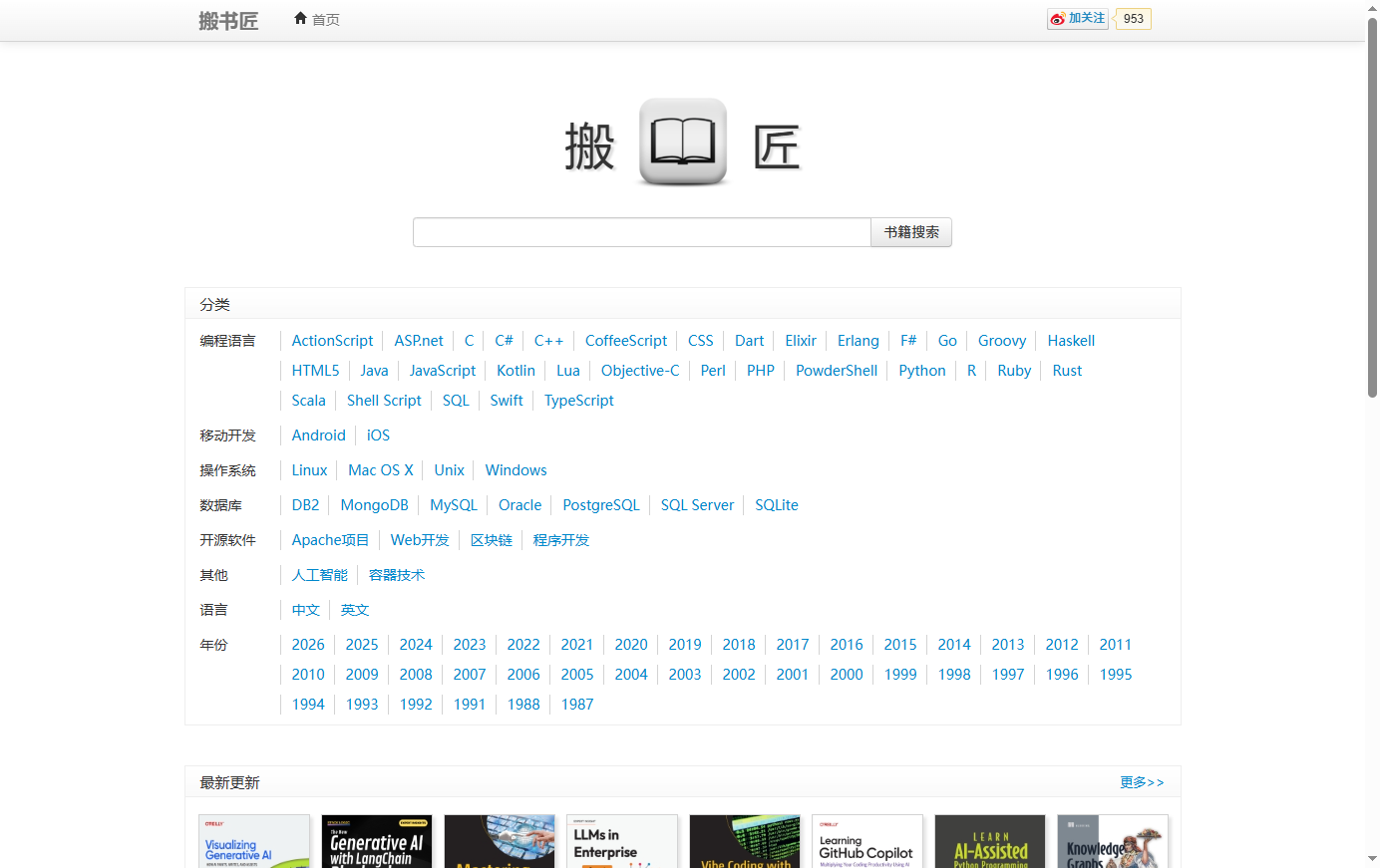Click the 搬书匠 site title in navbar
Screen dimensions: 1380x868
tap(228, 21)
